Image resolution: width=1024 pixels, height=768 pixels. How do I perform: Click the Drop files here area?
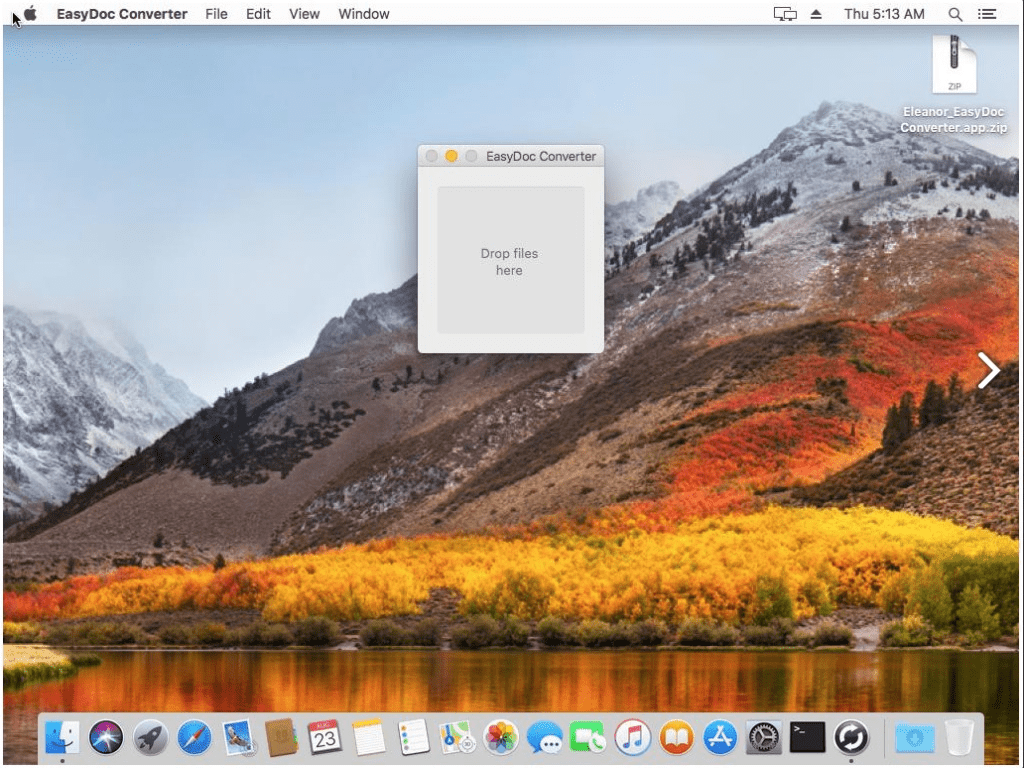coord(510,261)
